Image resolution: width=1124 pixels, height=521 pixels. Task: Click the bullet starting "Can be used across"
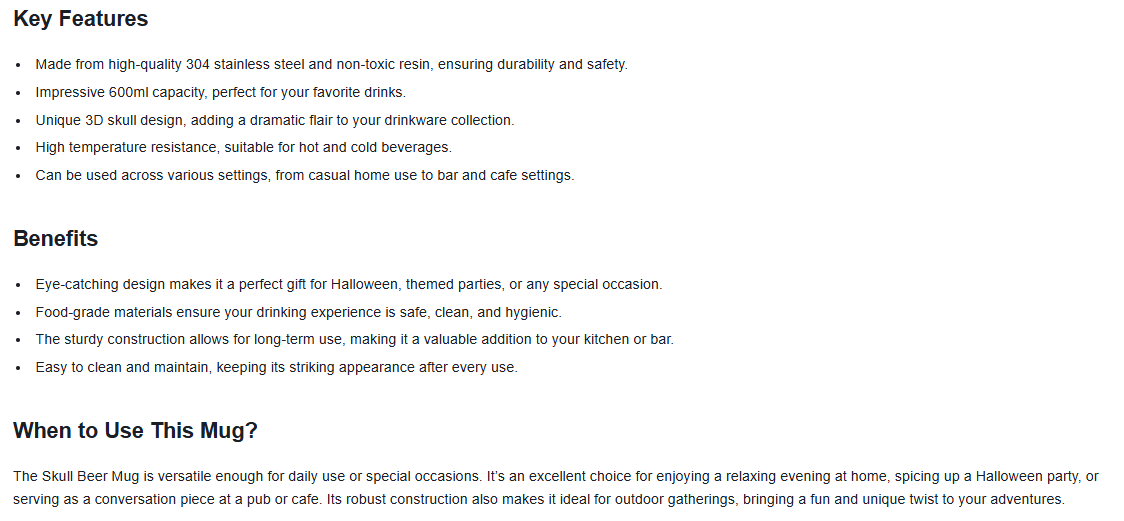tap(304, 175)
